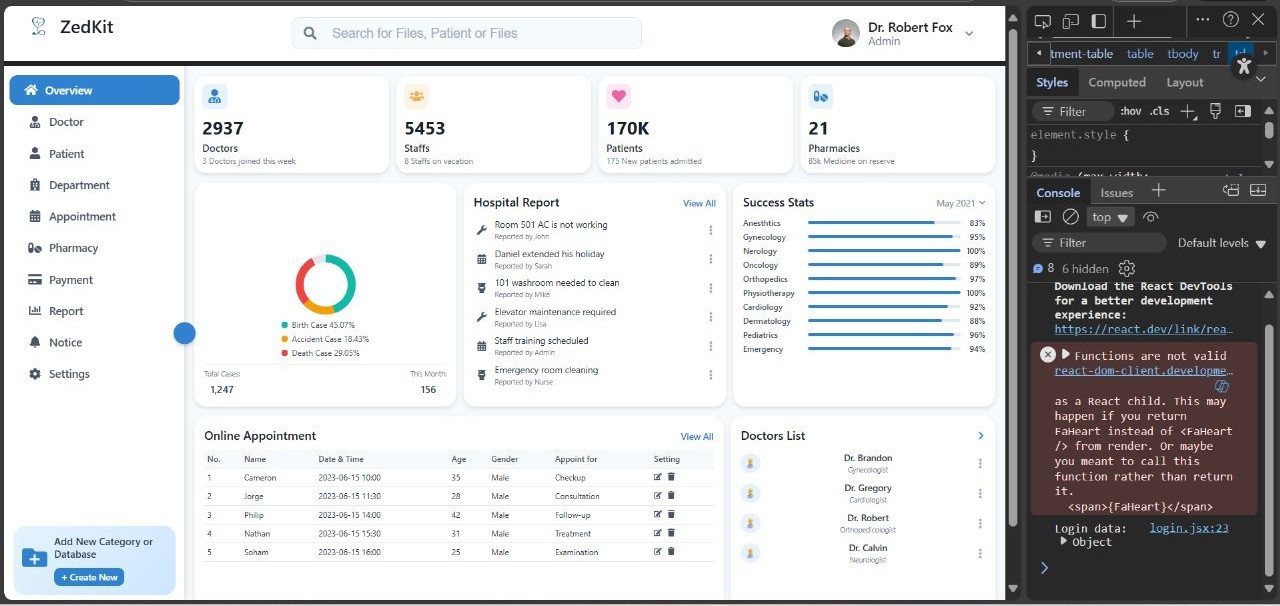Screen dimensions: 1280x606
Task: Toggle the device toolbar emulation in DevTools
Action: pyautogui.click(x=1070, y=20)
